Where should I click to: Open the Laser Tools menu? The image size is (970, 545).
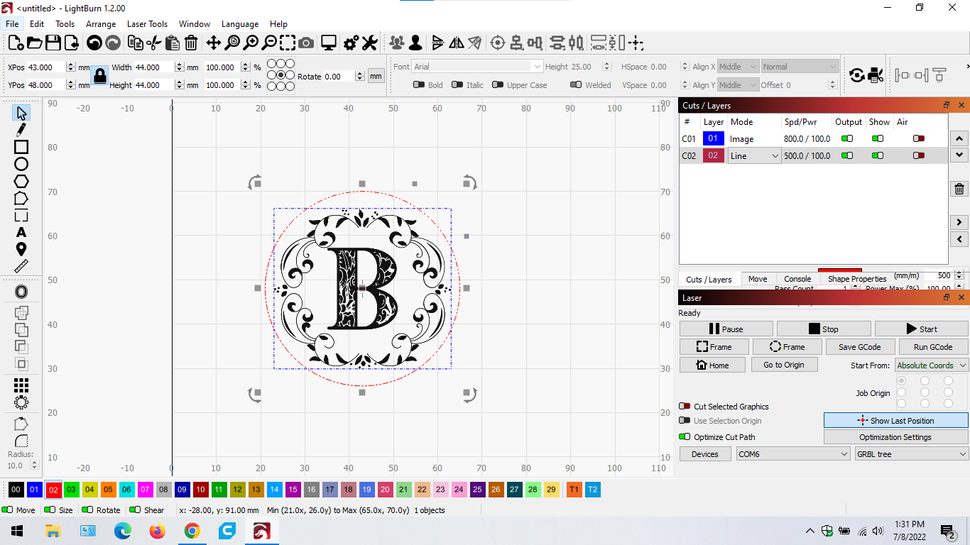click(147, 24)
